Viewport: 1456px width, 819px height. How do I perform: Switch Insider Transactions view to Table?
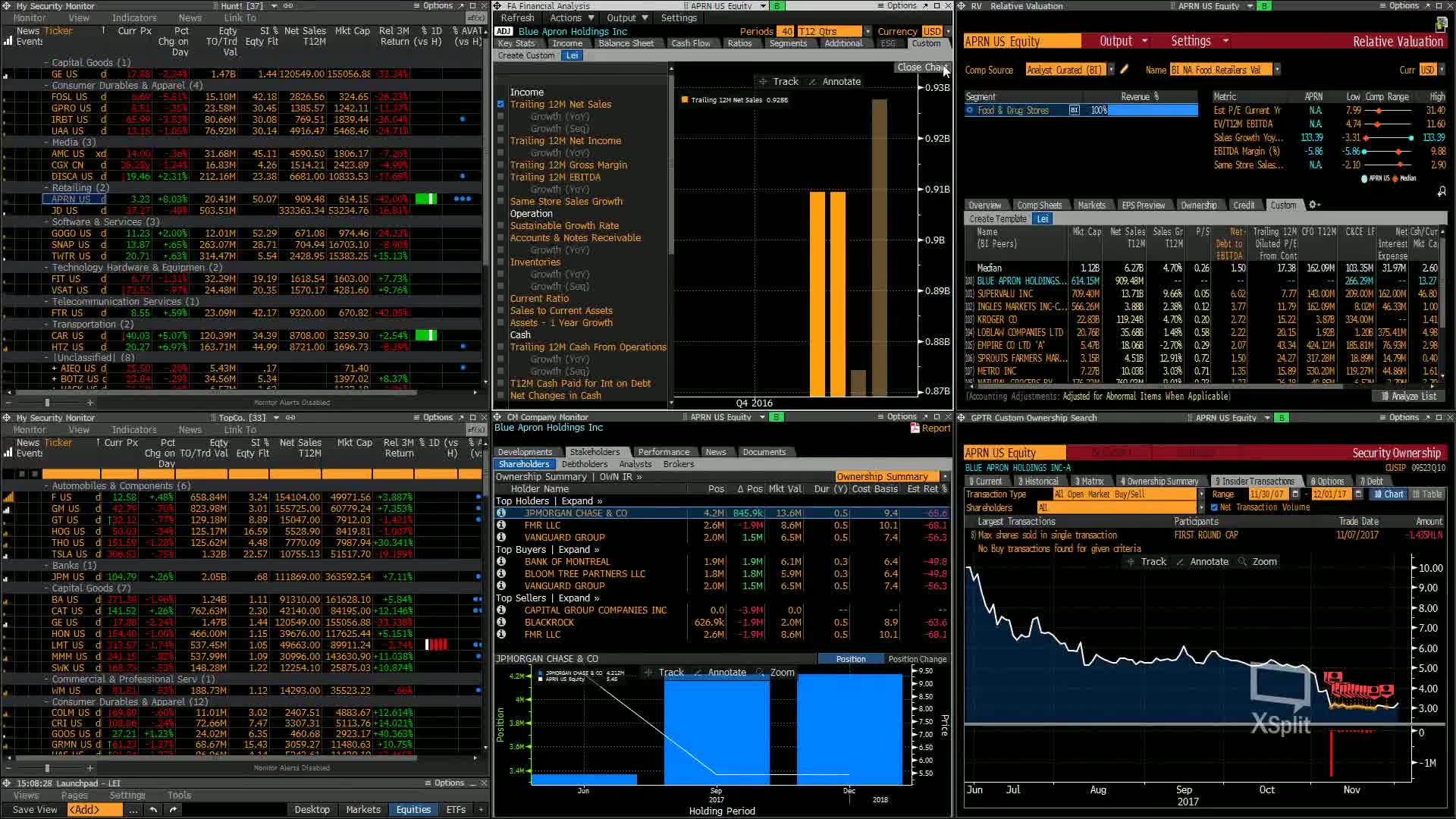1426,494
